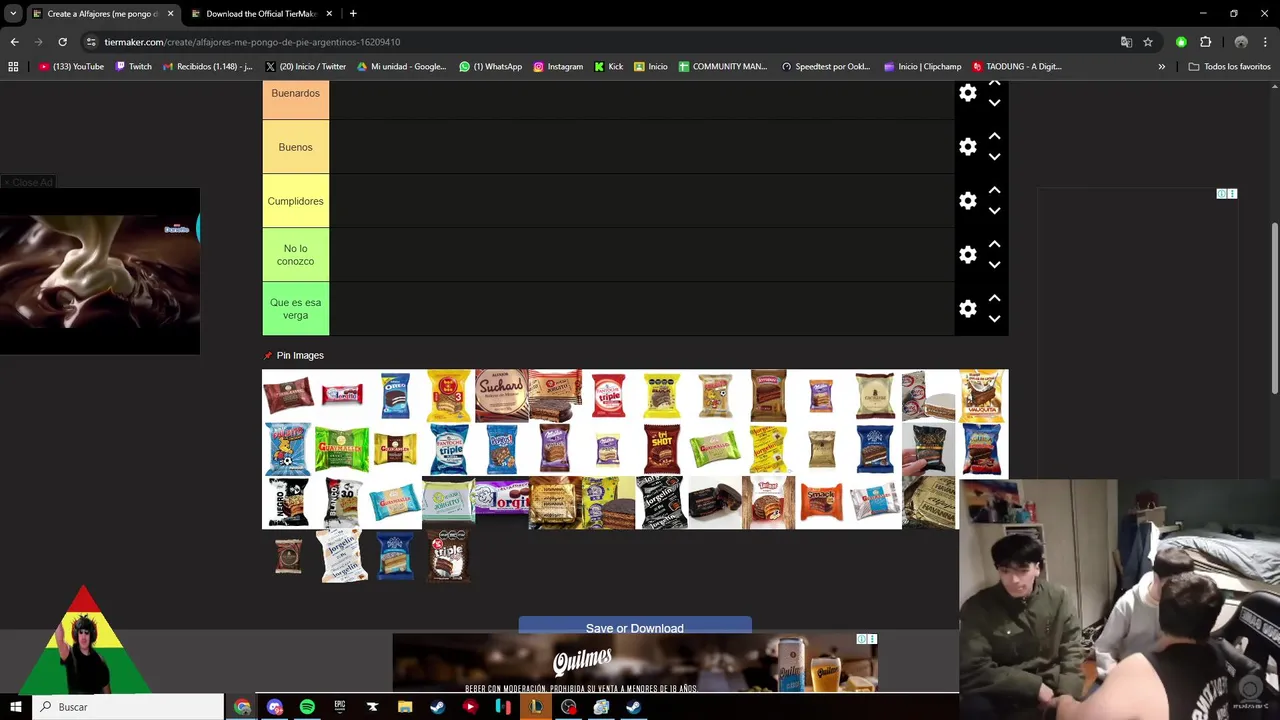1280x720 pixels.
Task: Select the black Jorgelin alfajor image
Action: pos(661,502)
